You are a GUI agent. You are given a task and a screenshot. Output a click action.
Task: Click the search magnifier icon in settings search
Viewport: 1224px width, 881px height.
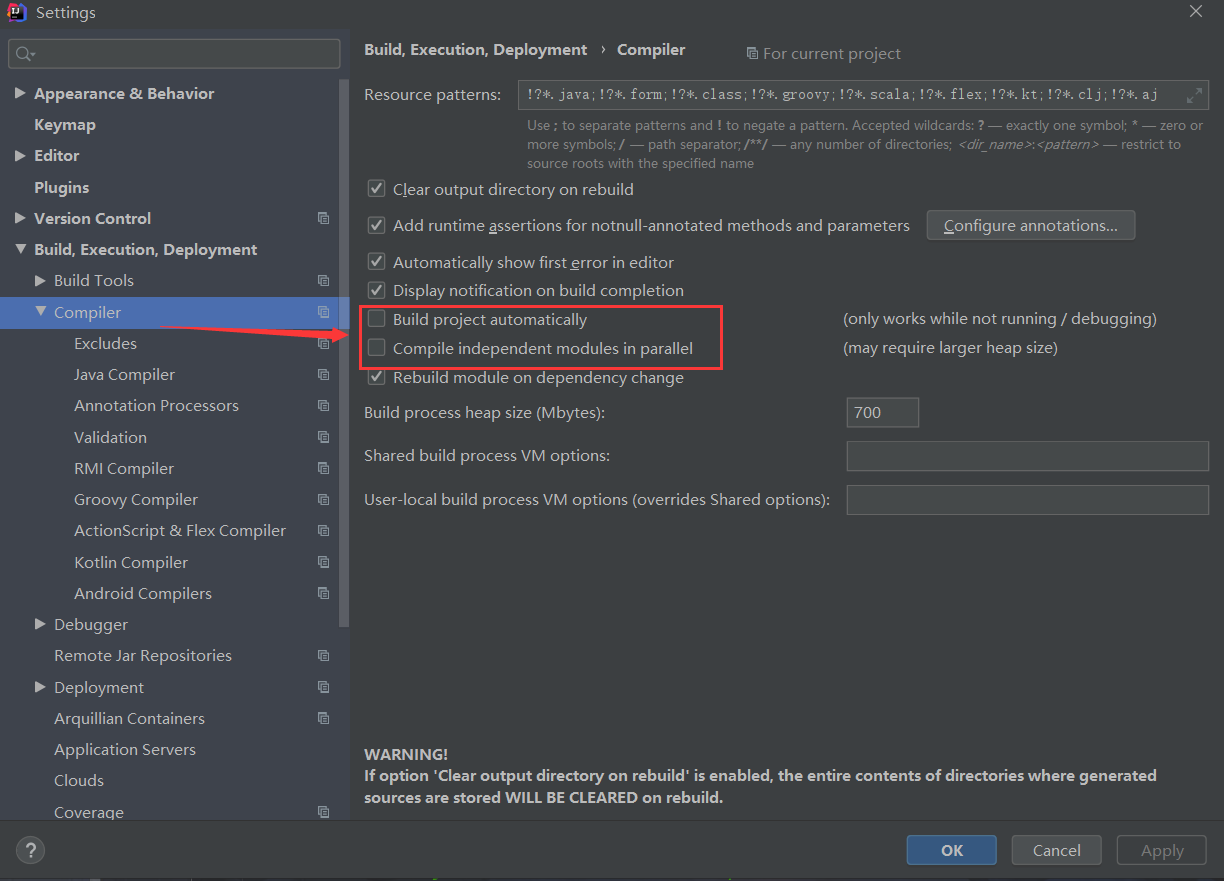click(26, 54)
